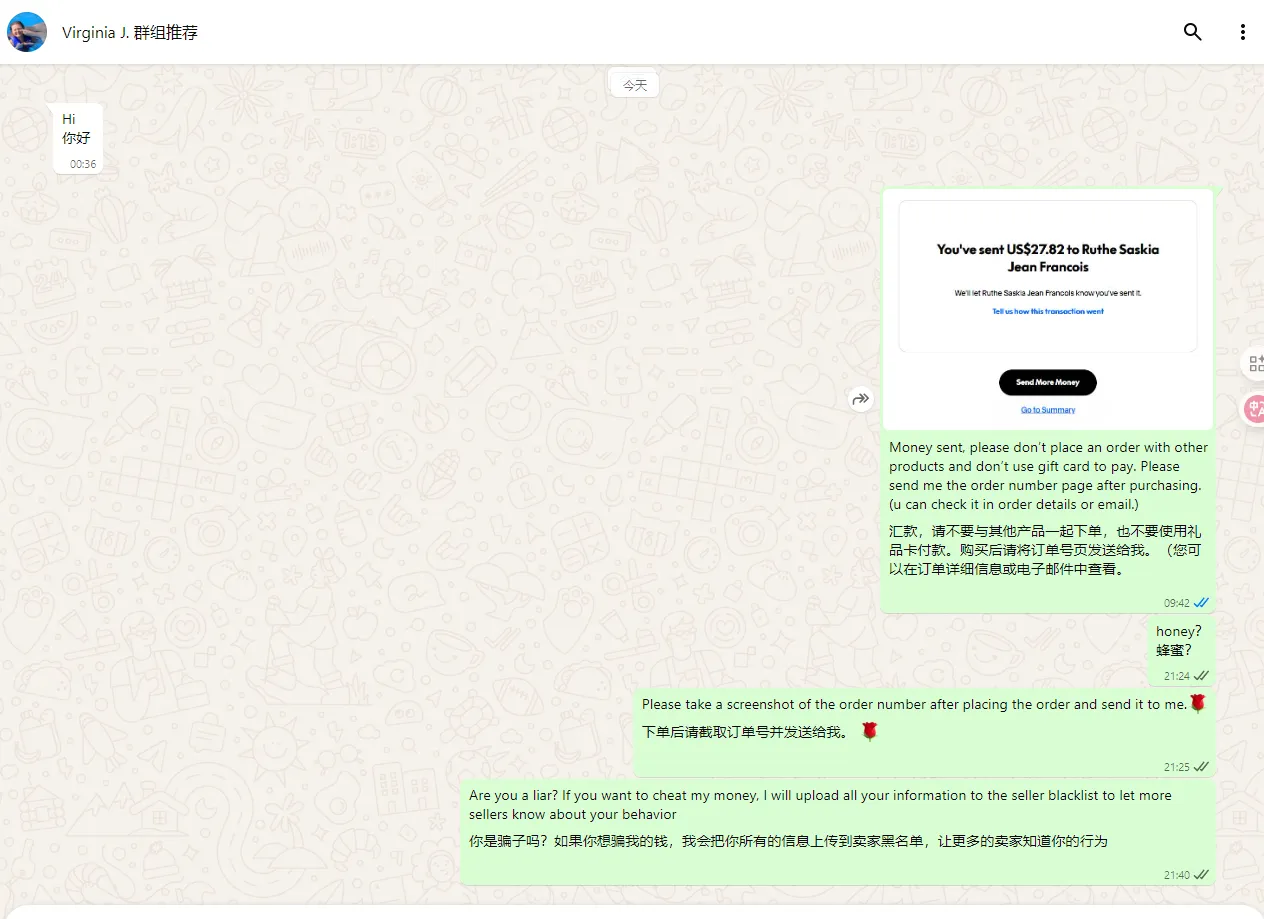Viewport: 1264px width, 919px height.
Task: Open Virginia J. contact profile picture
Action: [27, 32]
